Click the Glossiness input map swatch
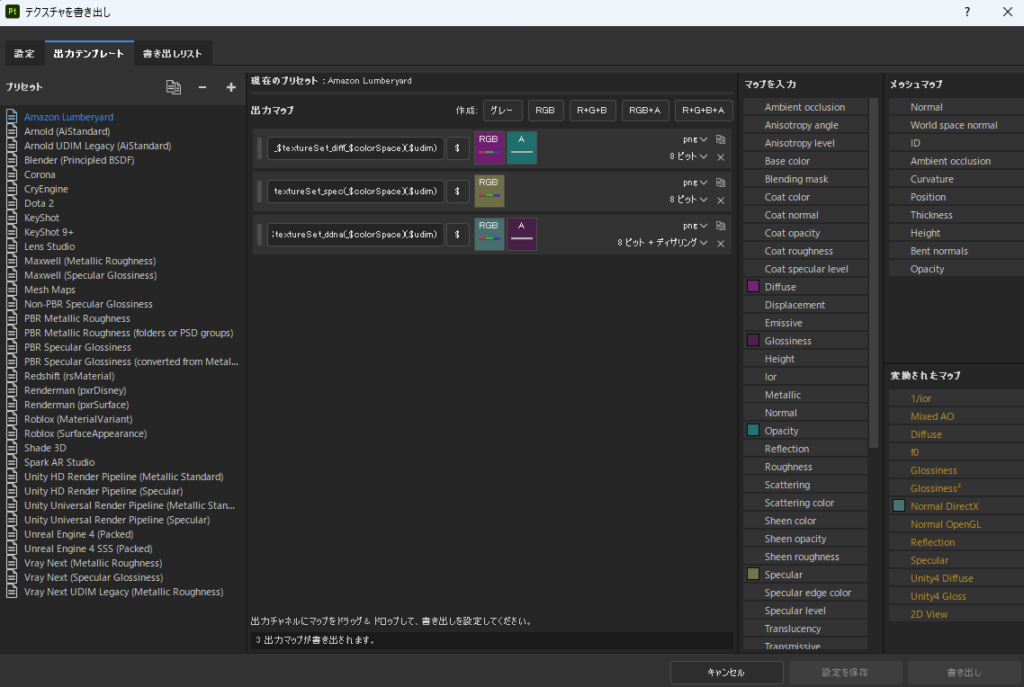Image resolution: width=1024 pixels, height=687 pixels. tap(753, 341)
